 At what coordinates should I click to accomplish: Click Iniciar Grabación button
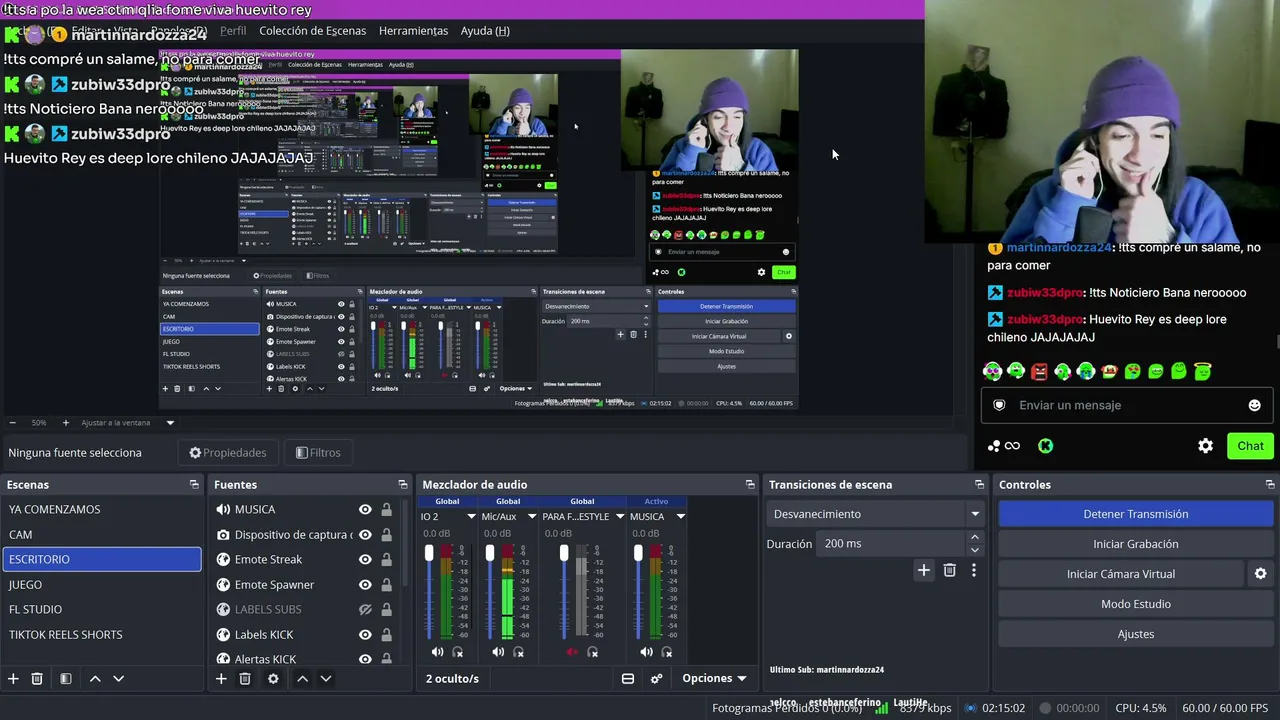coord(1135,544)
